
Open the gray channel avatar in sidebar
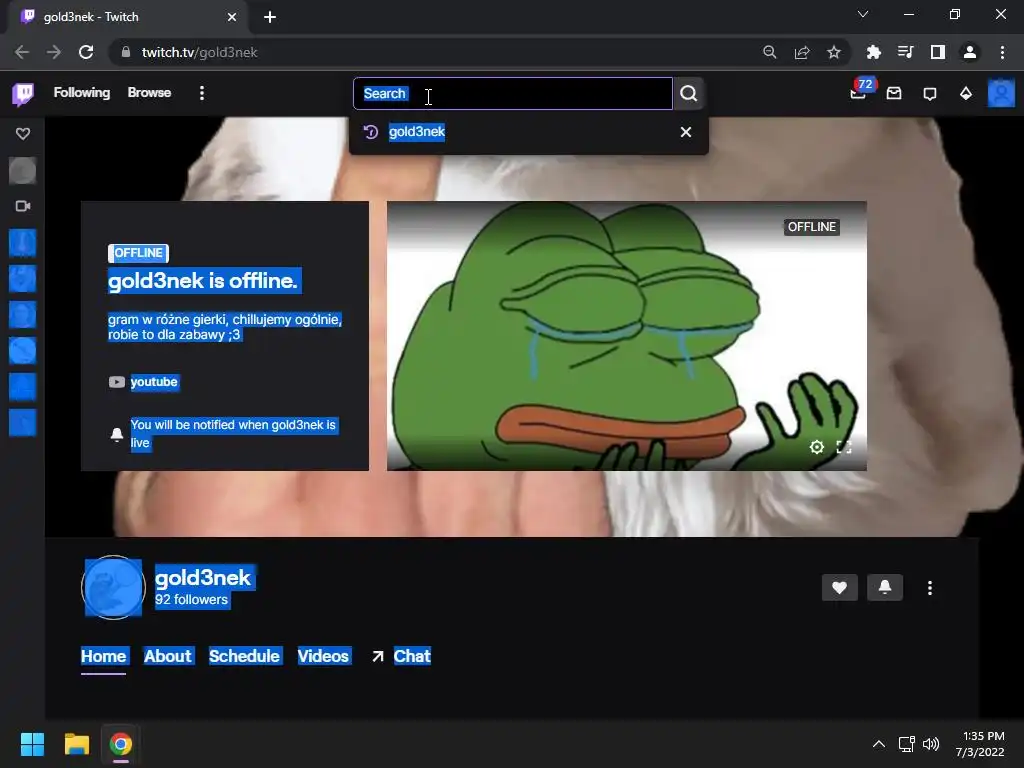[x=23, y=171]
